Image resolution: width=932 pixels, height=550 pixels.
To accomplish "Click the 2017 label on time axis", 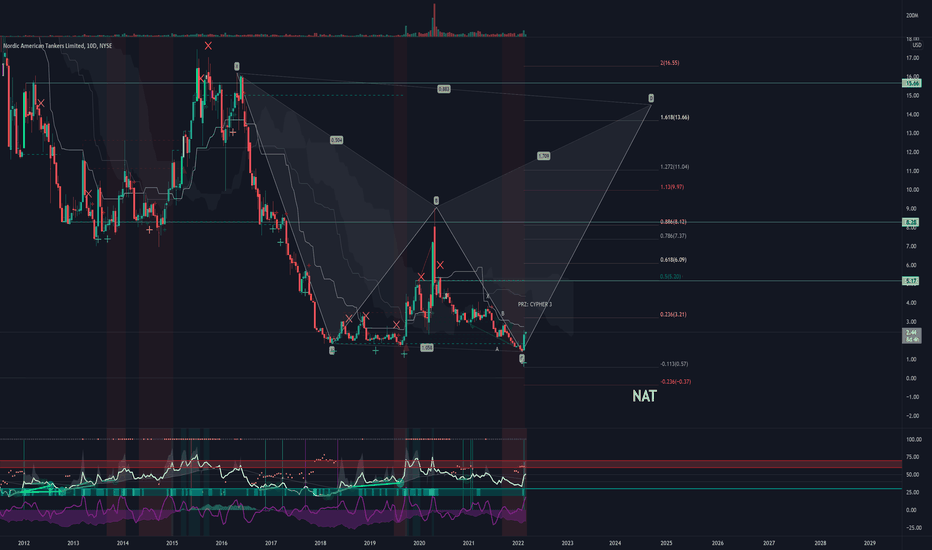I will click(271, 543).
